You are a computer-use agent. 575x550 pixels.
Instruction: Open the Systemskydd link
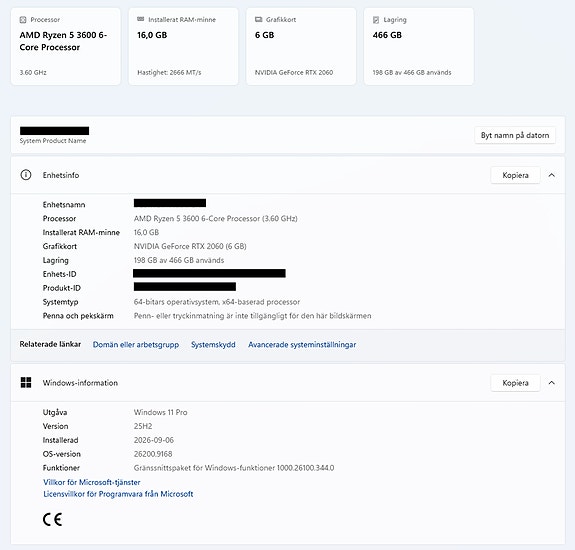pyautogui.click(x=213, y=345)
